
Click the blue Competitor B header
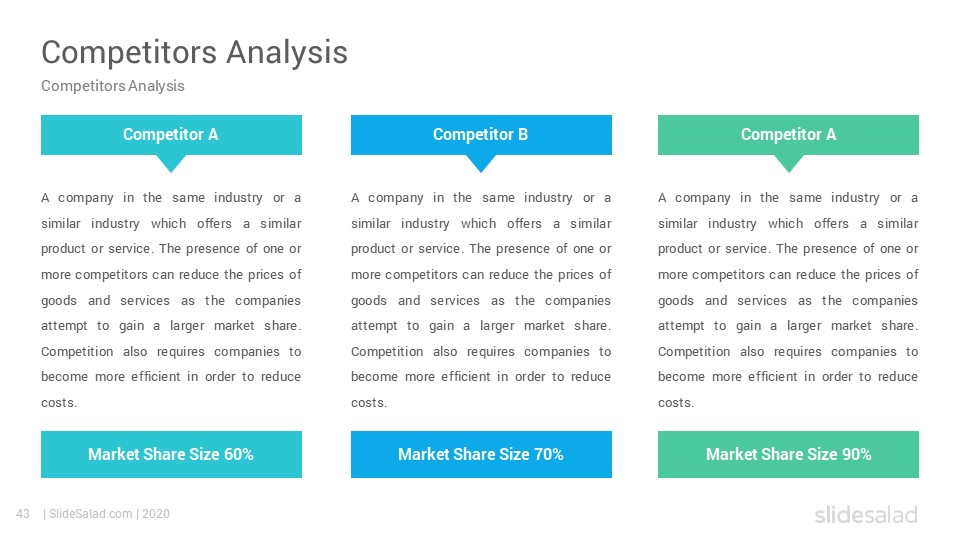click(481, 135)
